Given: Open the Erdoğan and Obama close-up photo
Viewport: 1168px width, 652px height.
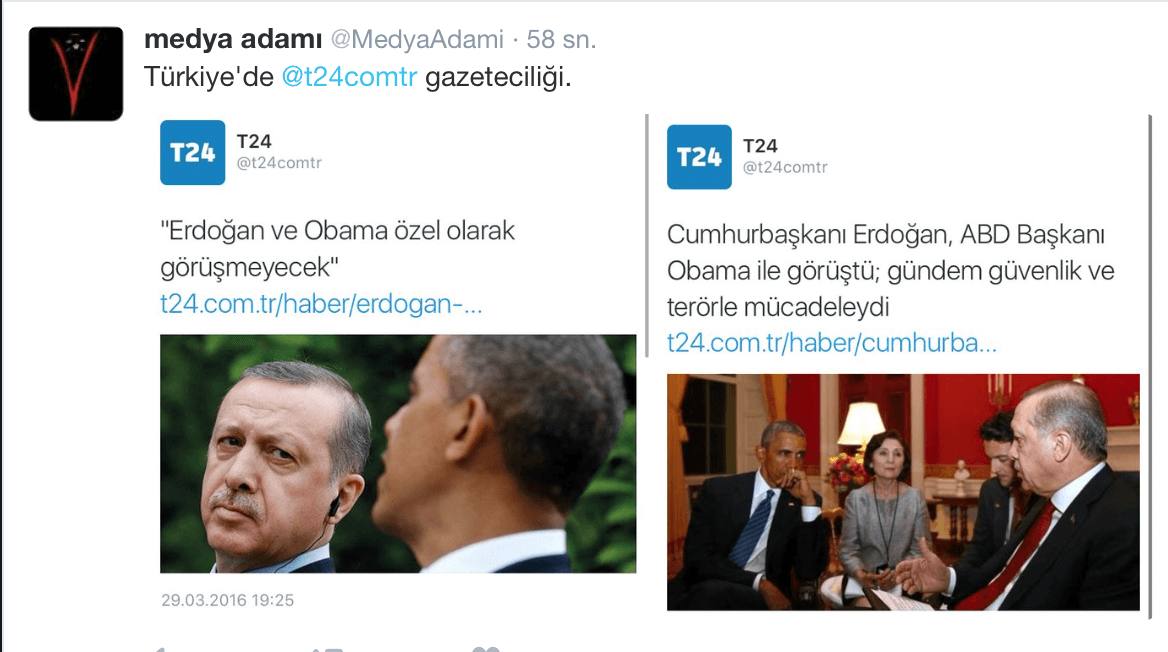Looking at the screenshot, I should 398,454.
